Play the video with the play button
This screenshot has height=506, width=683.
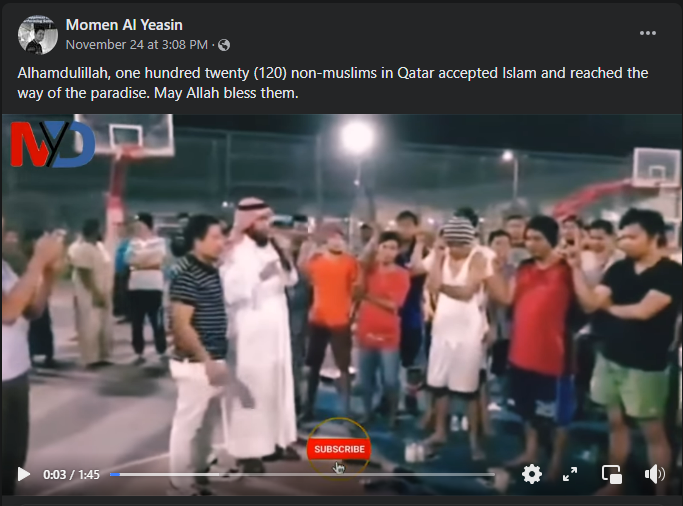(x=24, y=474)
